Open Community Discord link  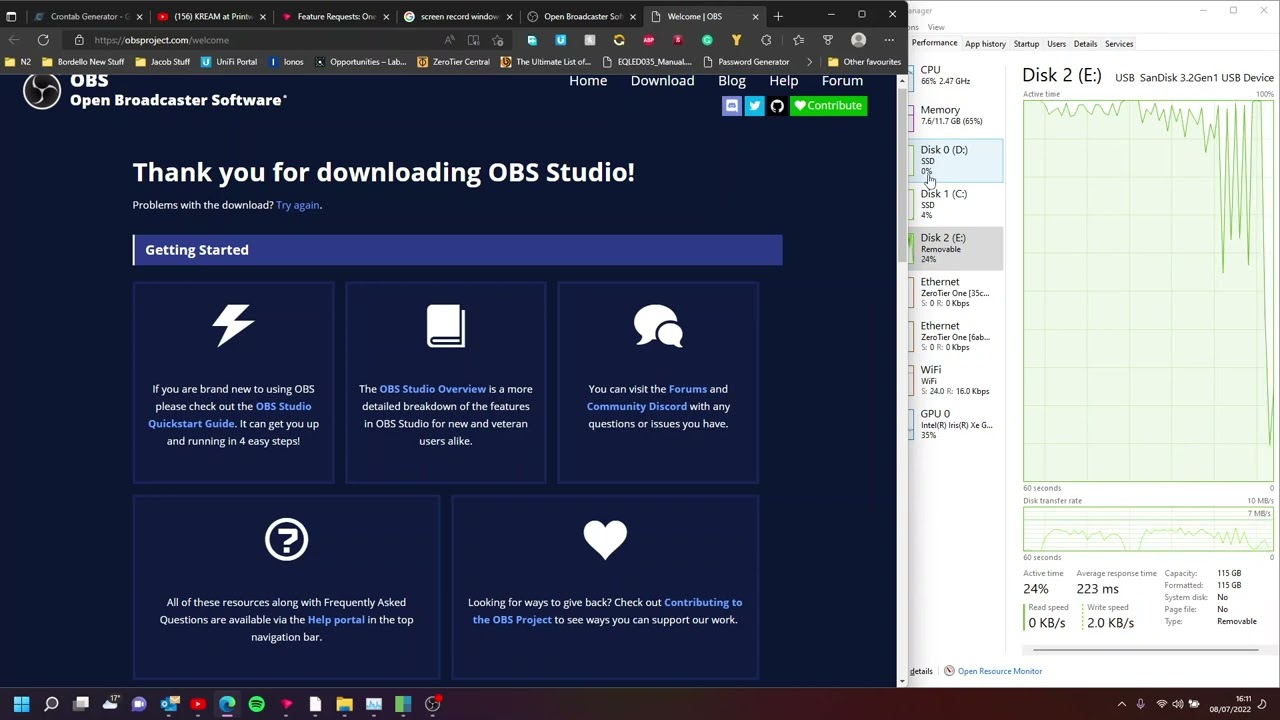coord(637,406)
